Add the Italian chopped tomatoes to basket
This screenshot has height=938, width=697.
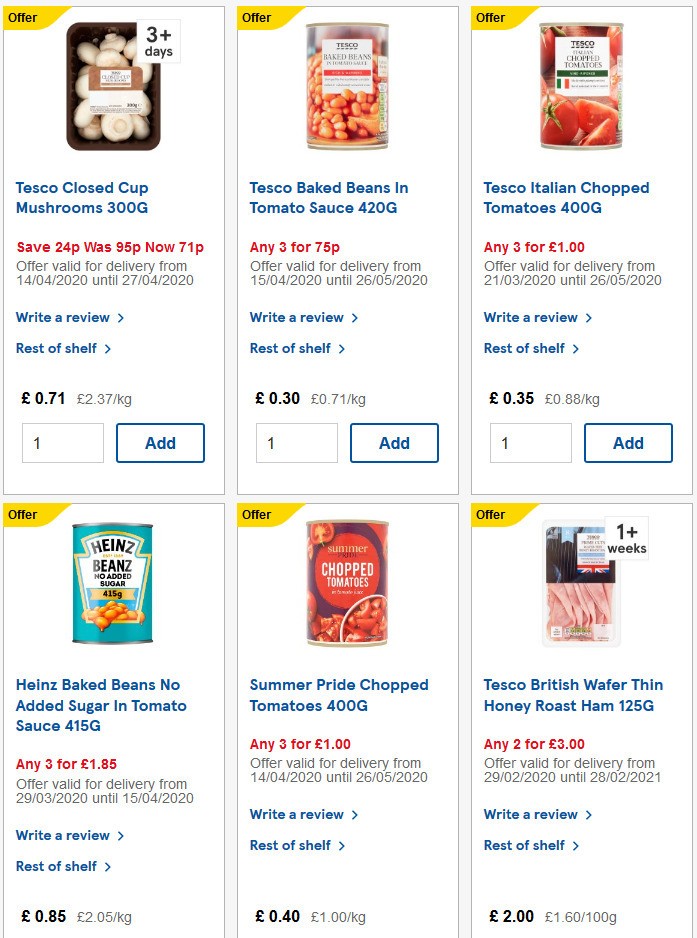628,443
